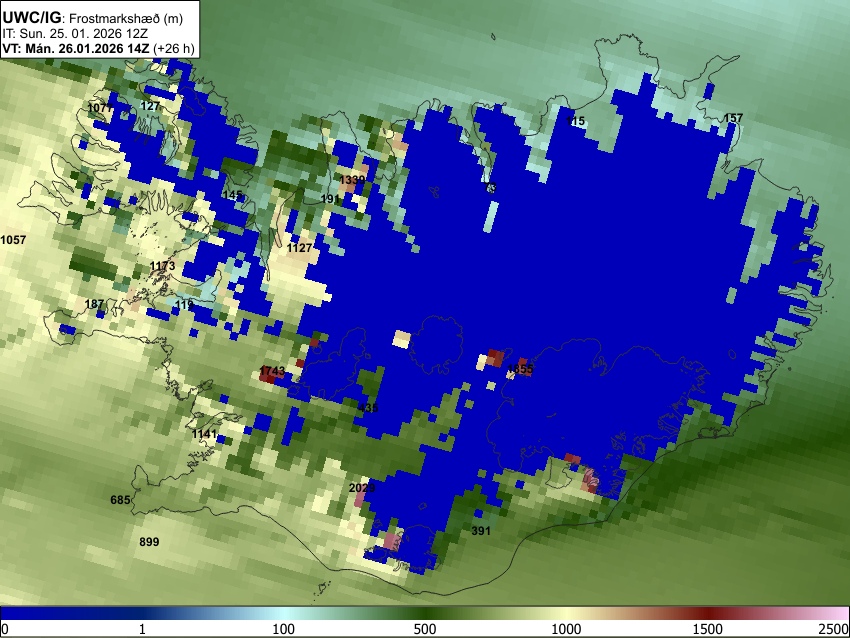Click the legend tick label 100
Screen dimensions: 850x638
[284, 629]
